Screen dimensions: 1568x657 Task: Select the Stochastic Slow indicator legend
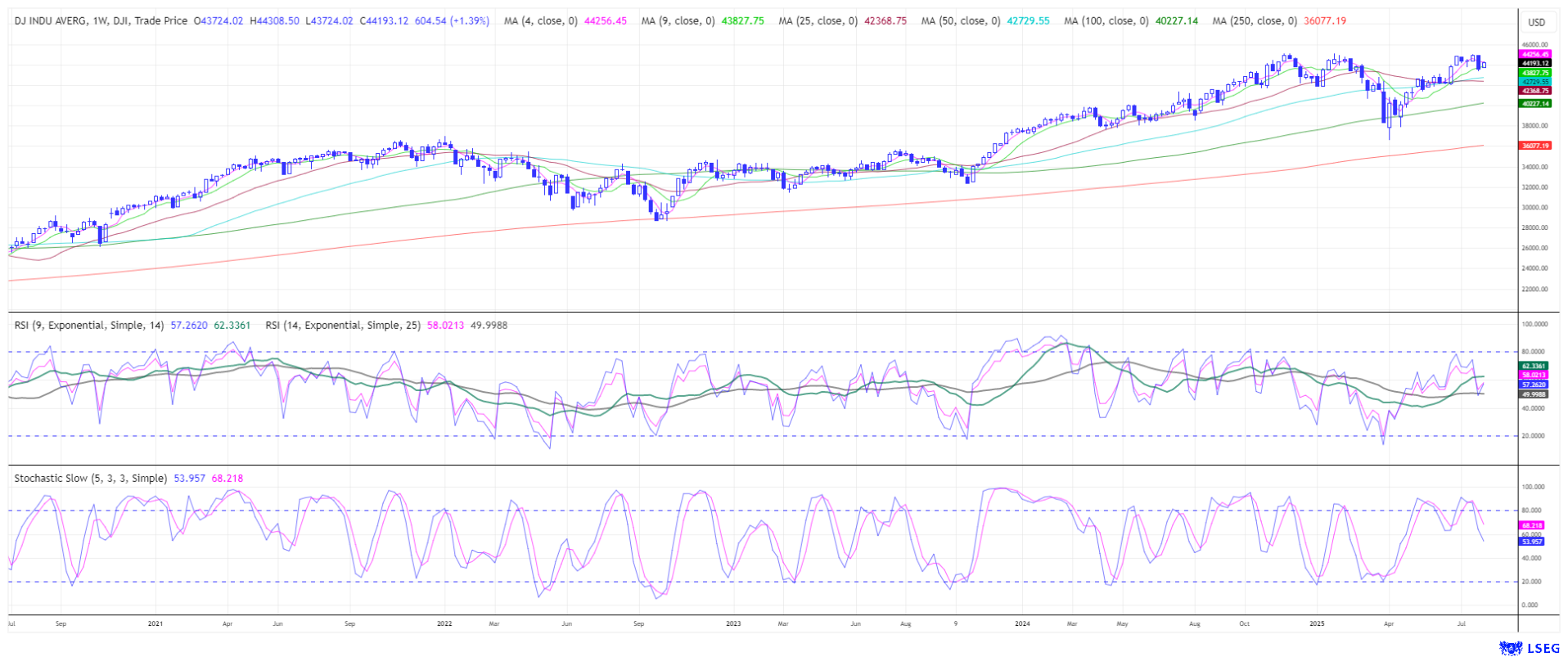click(x=91, y=478)
